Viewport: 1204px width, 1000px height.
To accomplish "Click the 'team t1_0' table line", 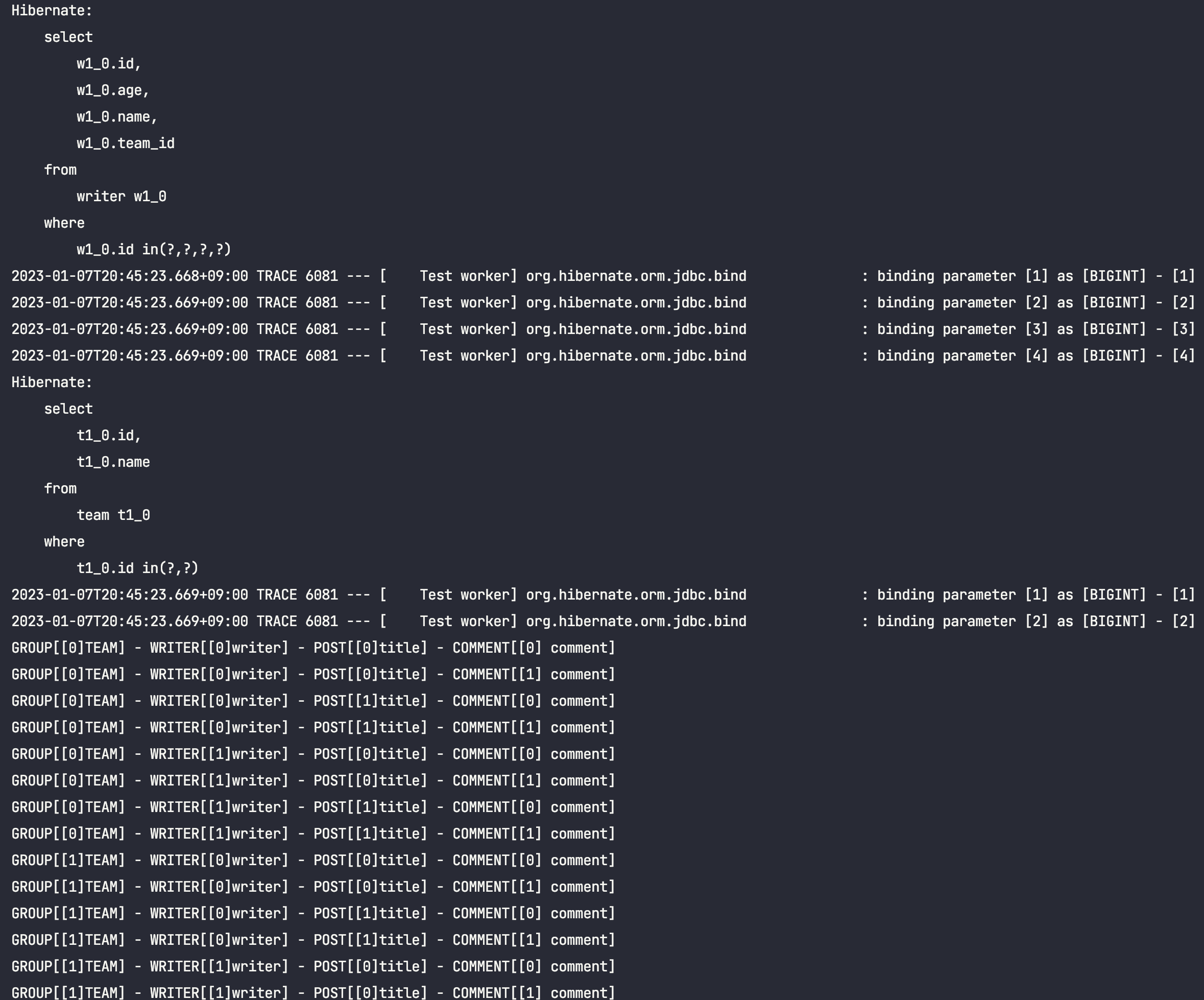I will tap(113, 515).
